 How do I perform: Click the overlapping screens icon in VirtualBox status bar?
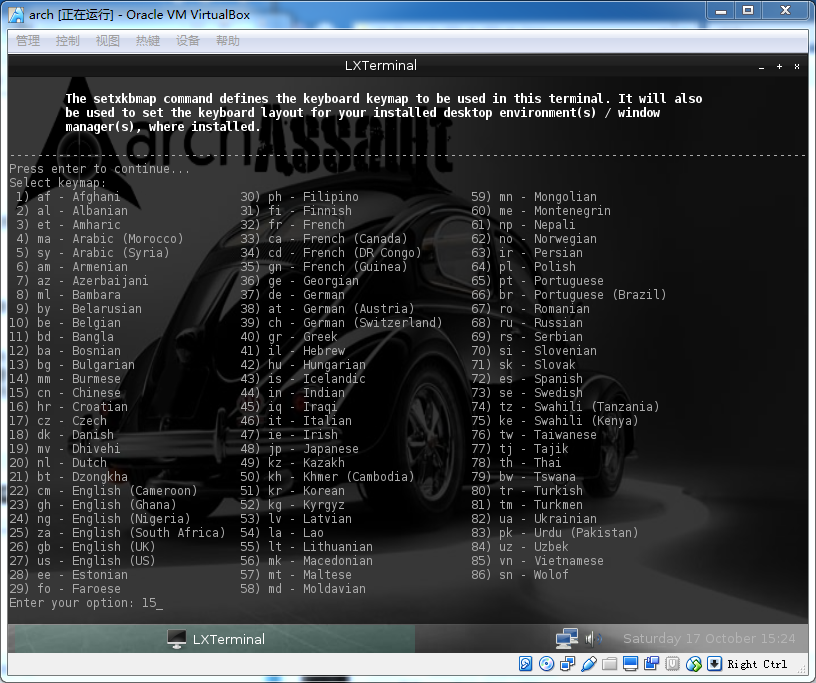[651, 664]
